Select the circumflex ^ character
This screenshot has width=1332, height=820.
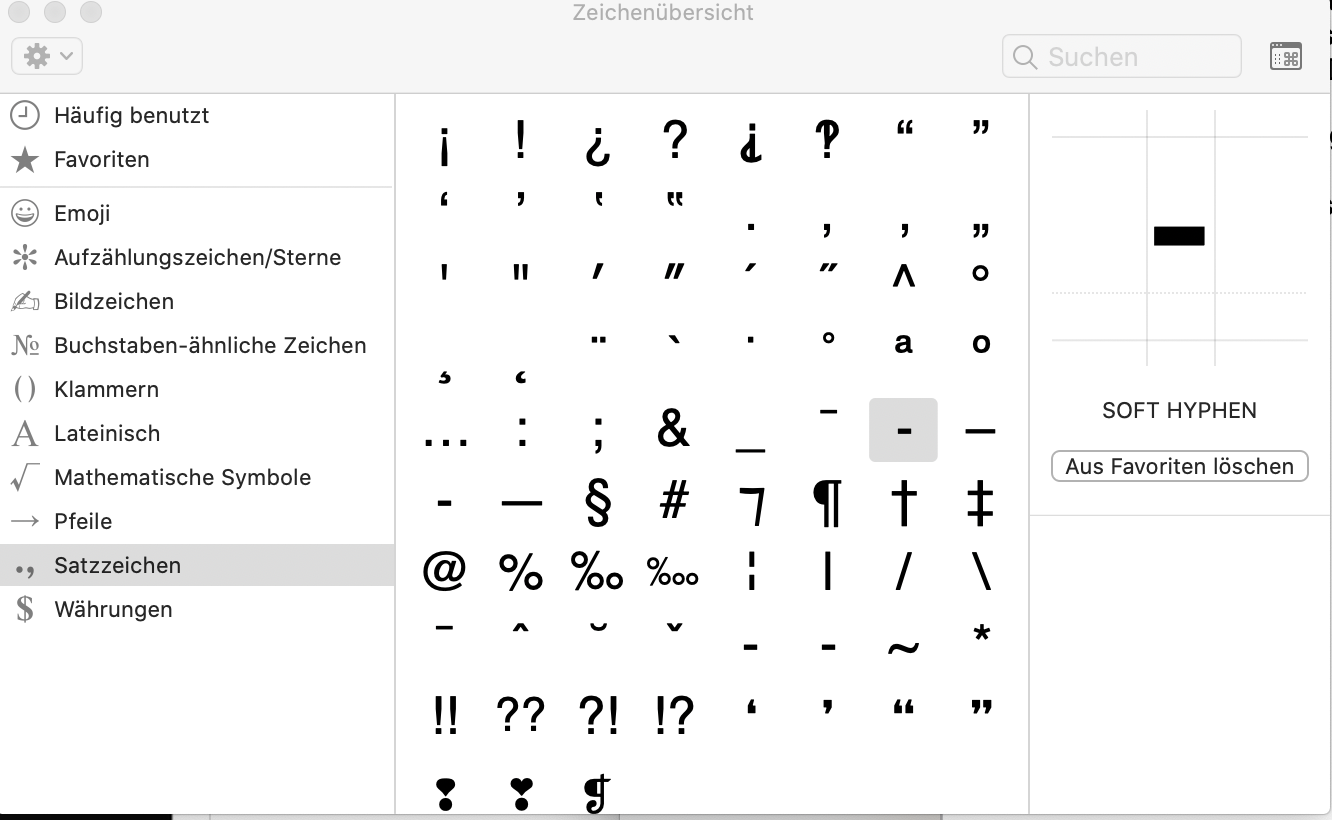coord(904,274)
